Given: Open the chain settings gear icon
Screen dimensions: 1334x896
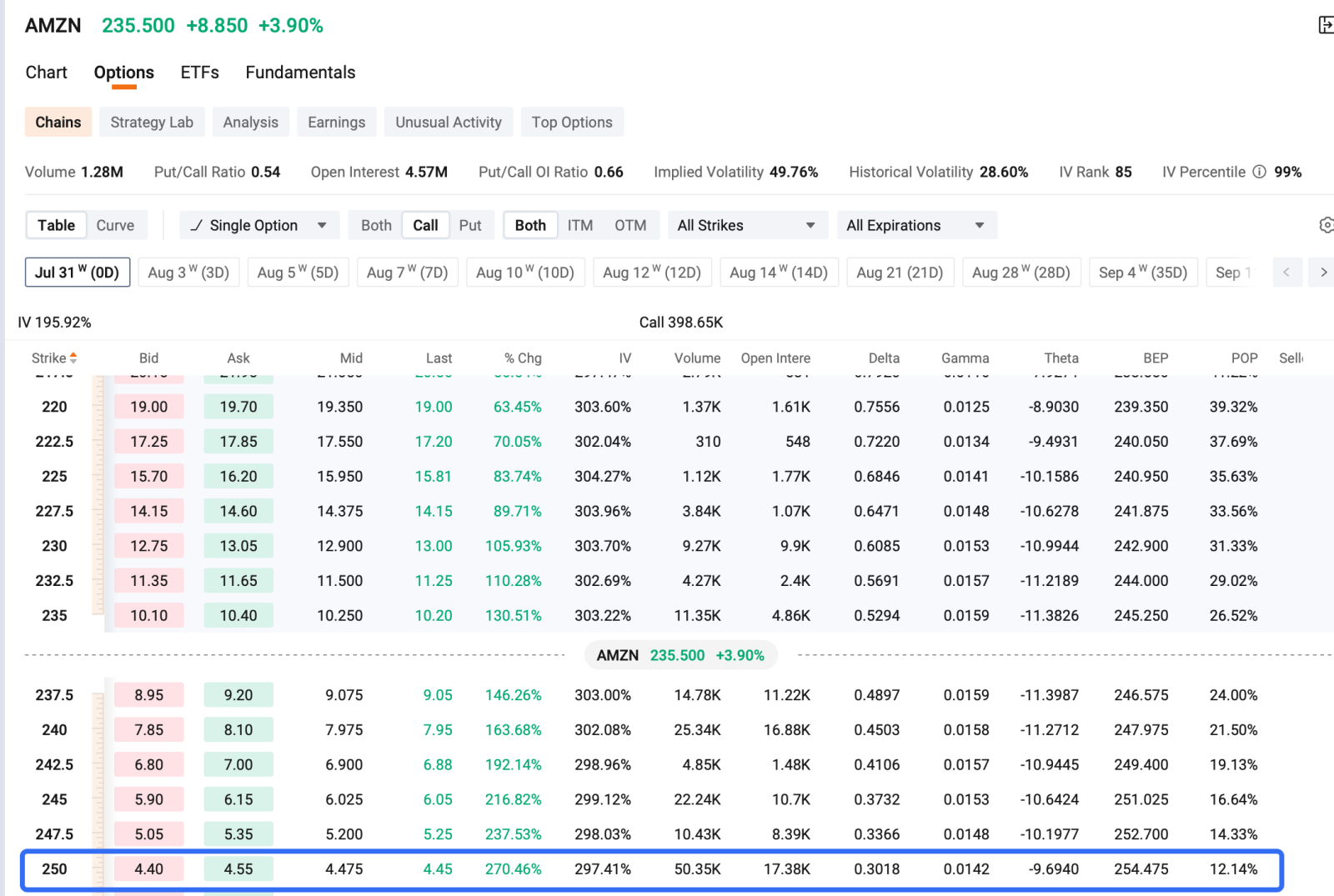Looking at the screenshot, I should [1326, 225].
